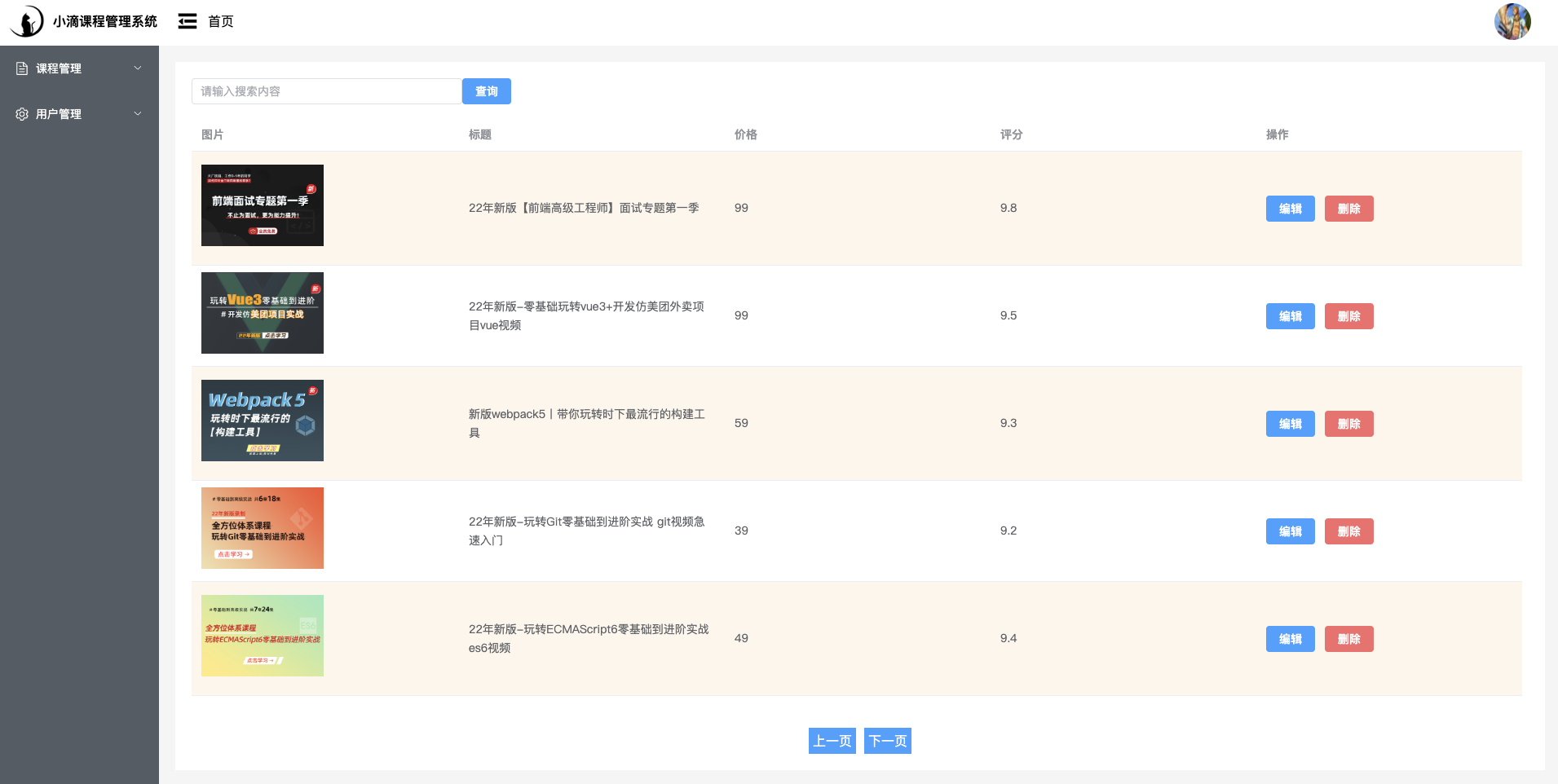The height and width of the screenshot is (784, 1558).
Task: Click the 课程管理 document icon
Action: click(22, 68)
